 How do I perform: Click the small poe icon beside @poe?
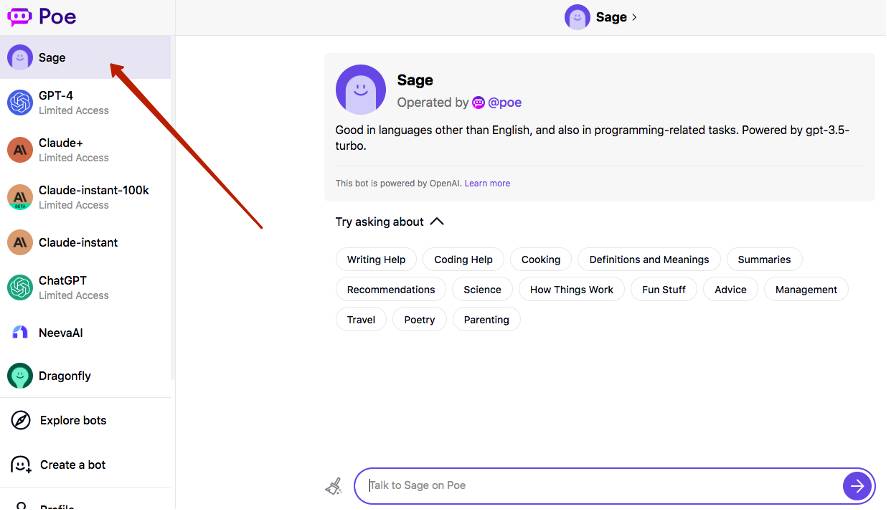pyautogui.click(x=479, y=102)
